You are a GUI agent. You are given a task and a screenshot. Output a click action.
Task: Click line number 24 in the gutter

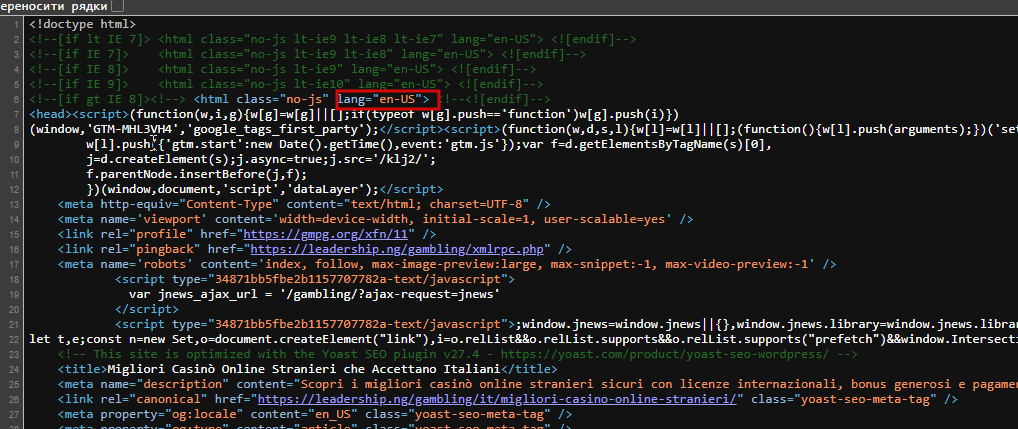pyautogui.click(x=15, y=369)
